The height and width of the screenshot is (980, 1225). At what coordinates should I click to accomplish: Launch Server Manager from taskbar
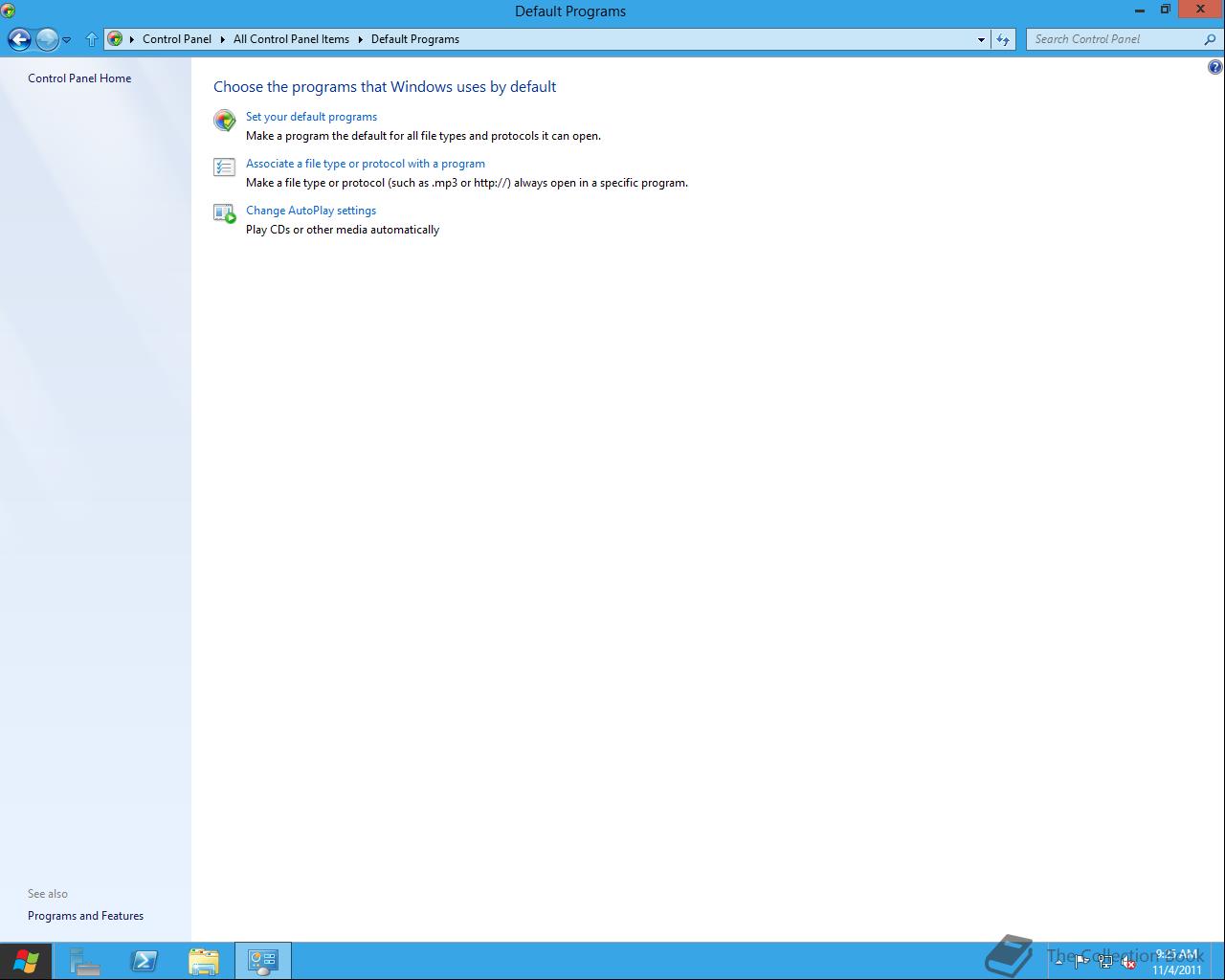pos(85,961)
